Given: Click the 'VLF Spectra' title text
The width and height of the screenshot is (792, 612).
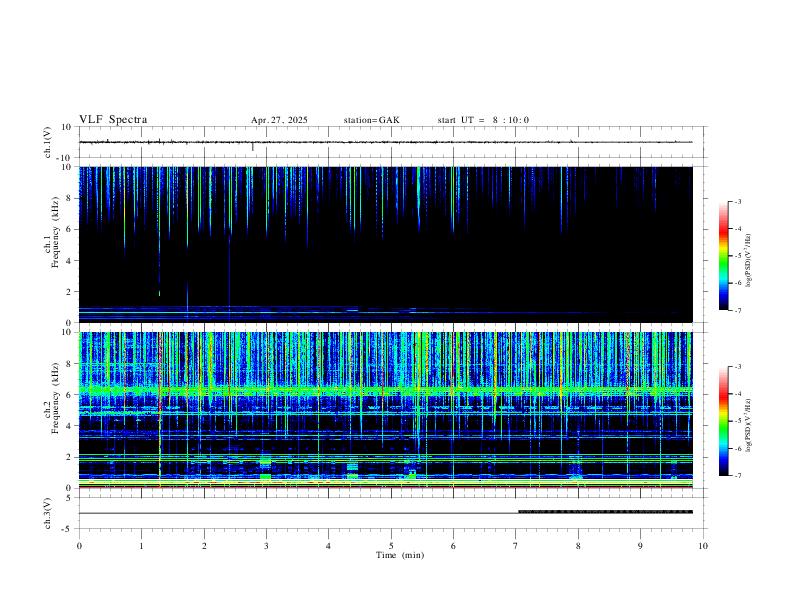Looking at the screenshot, I should [x=113, y=120].
